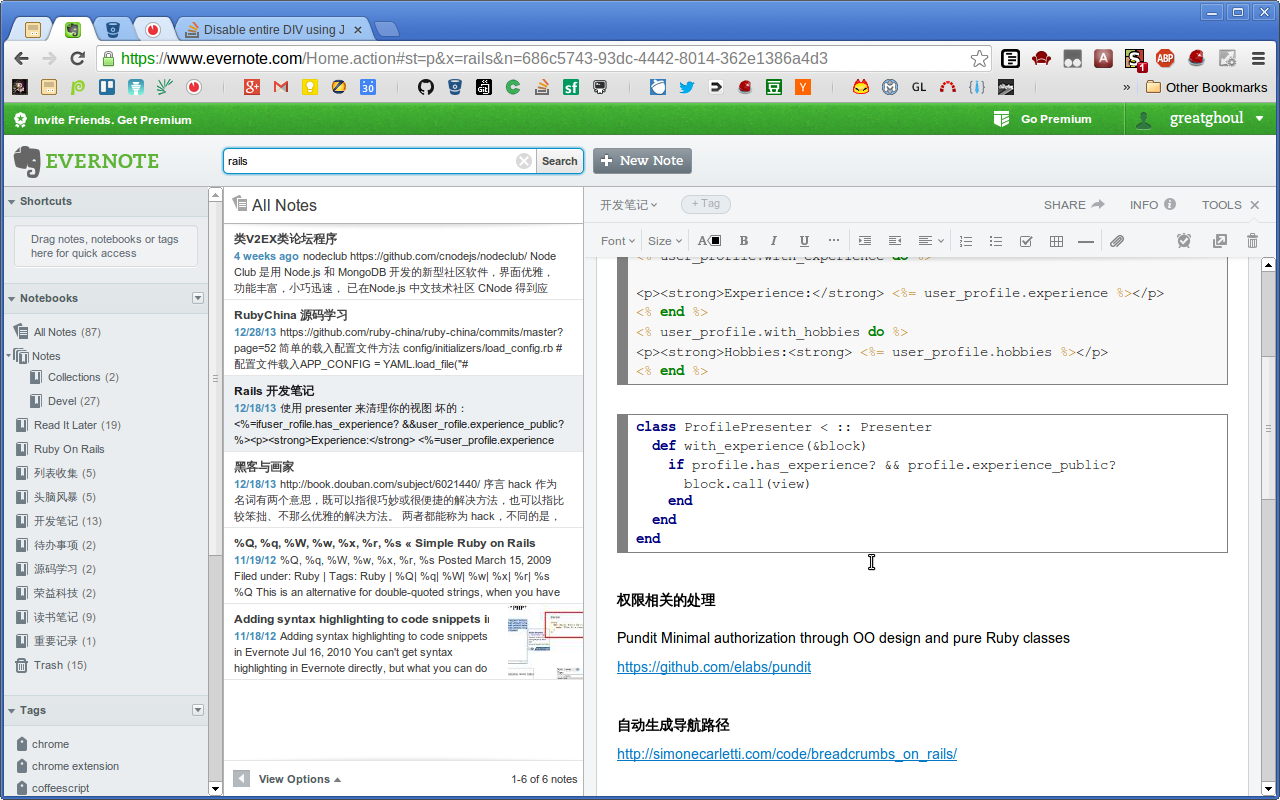The height and width of the screenshot is (800, 1280).
Task: Collapse the Notebooks section
Action: point(12,298)
